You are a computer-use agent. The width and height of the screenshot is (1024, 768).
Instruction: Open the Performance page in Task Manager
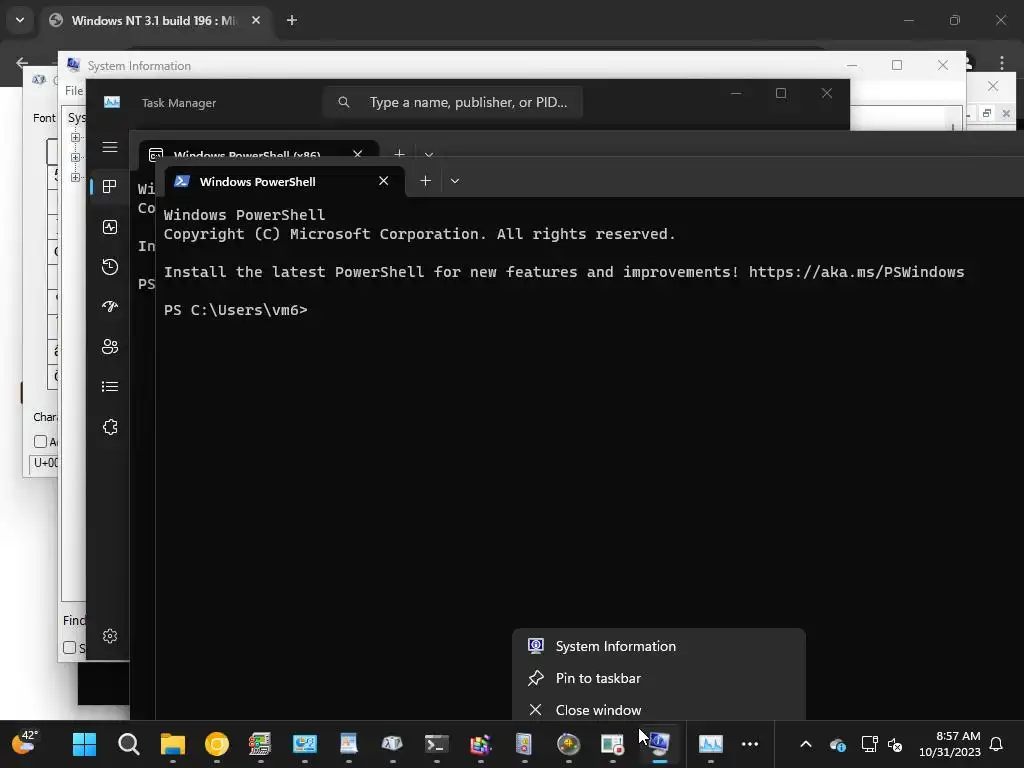(110, 227)
